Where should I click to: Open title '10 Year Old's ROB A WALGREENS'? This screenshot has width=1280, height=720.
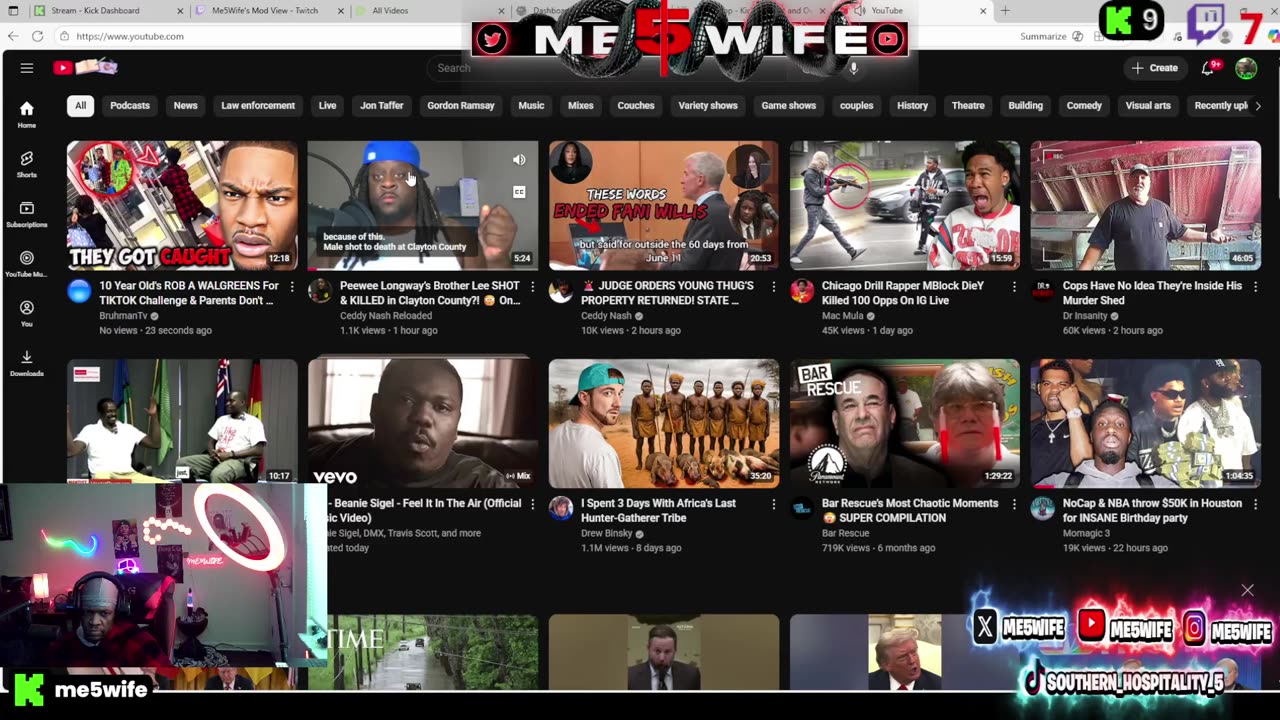pyautogui.click(x=189, y=293)
